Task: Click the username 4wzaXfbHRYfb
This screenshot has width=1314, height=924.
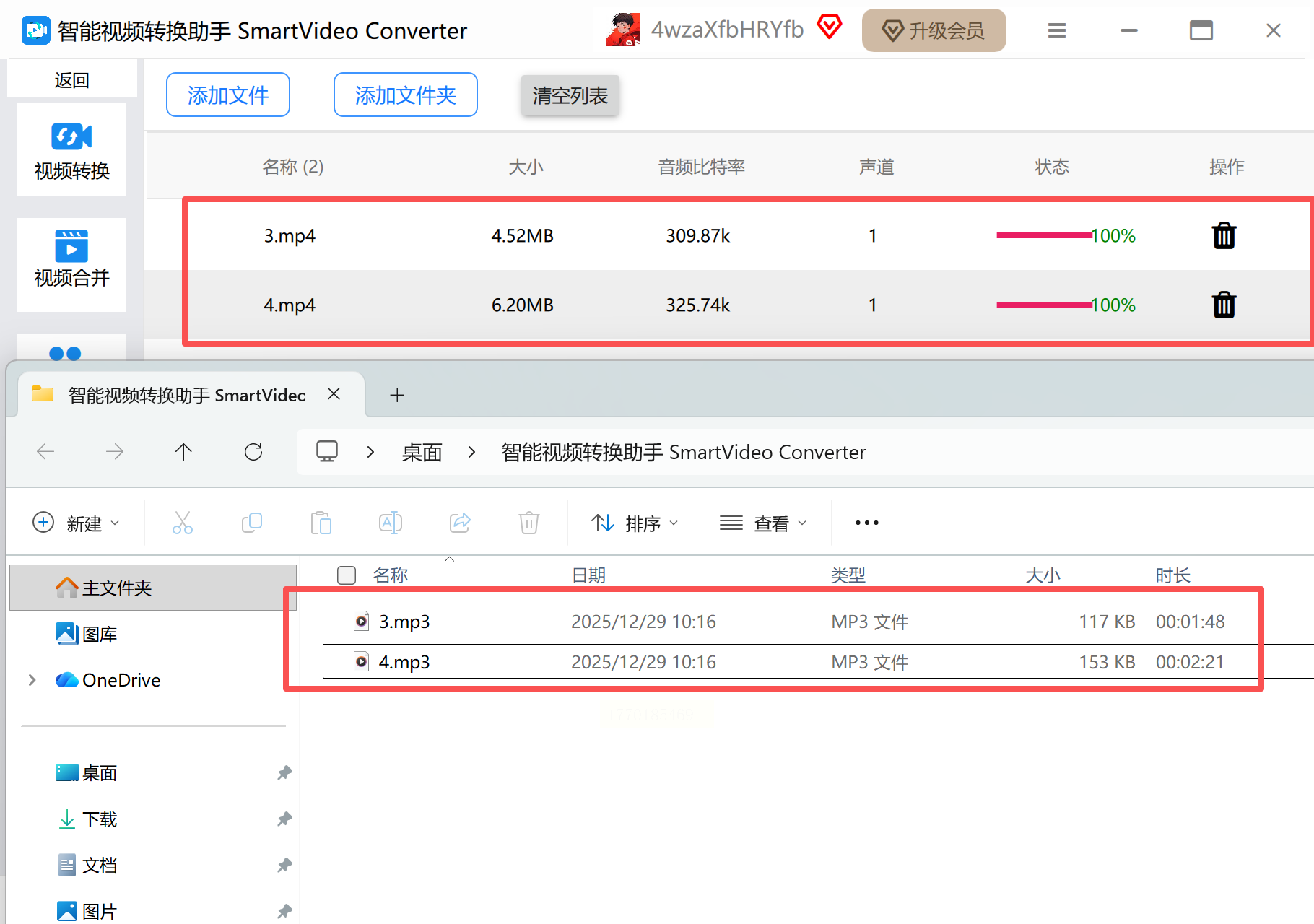Action: point(727,30)
